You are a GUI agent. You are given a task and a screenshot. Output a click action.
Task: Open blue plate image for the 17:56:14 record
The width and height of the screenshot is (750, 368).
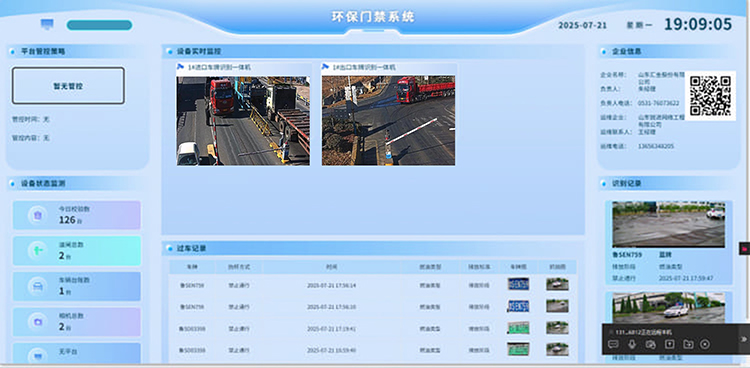(x=518, y=284)
